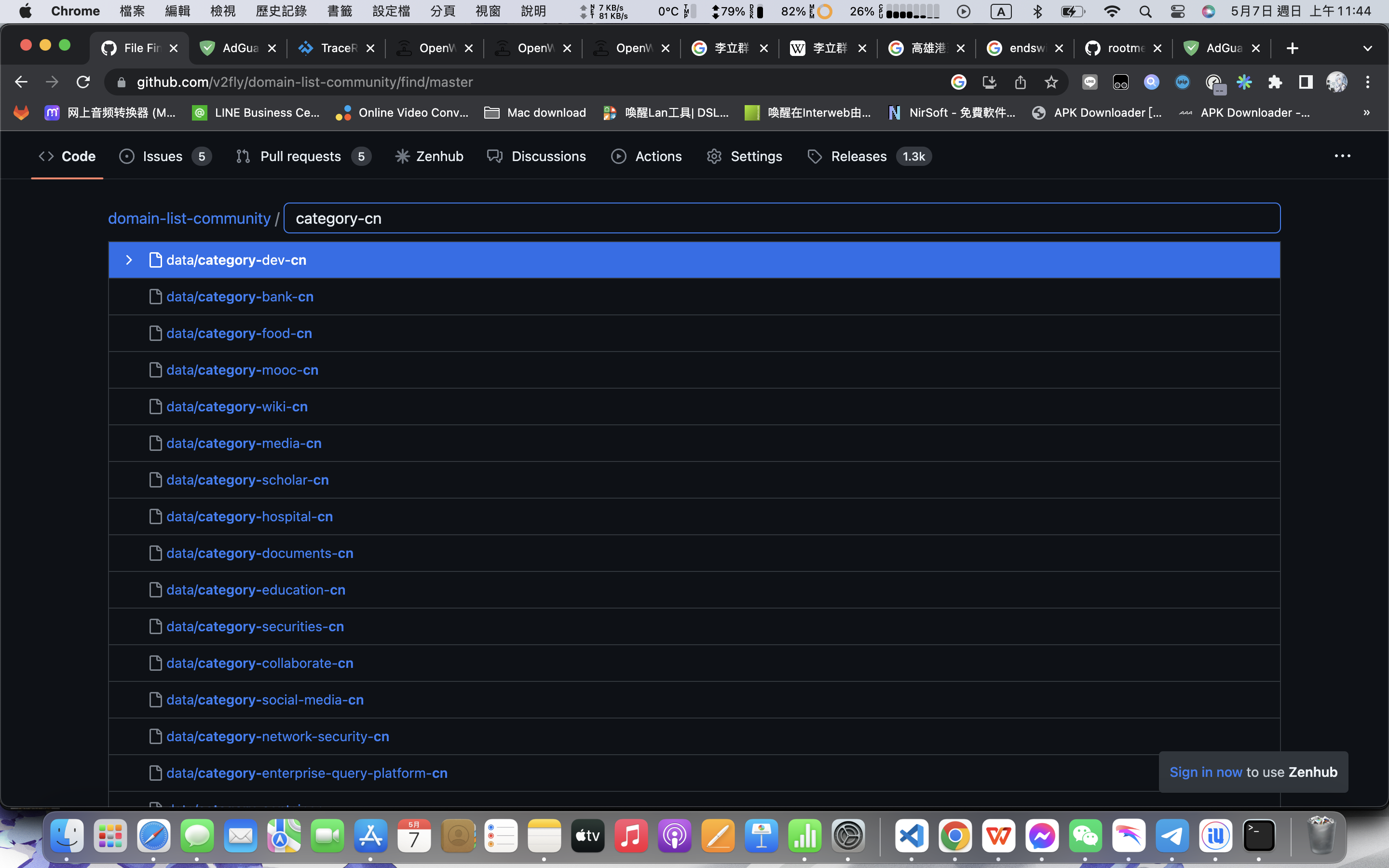Expand the selected category-dev-cn row chevron
Screen dimensions: 1389x868
(129, 260)
